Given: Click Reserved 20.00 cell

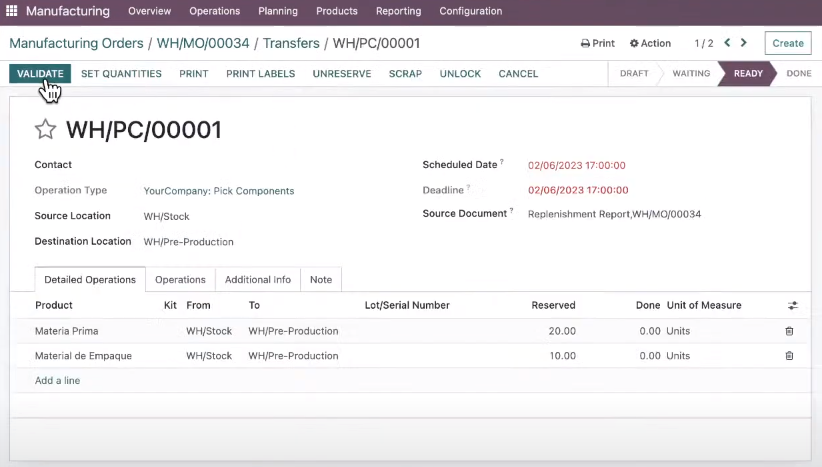Looking at the screenshot, I should 562,331.
